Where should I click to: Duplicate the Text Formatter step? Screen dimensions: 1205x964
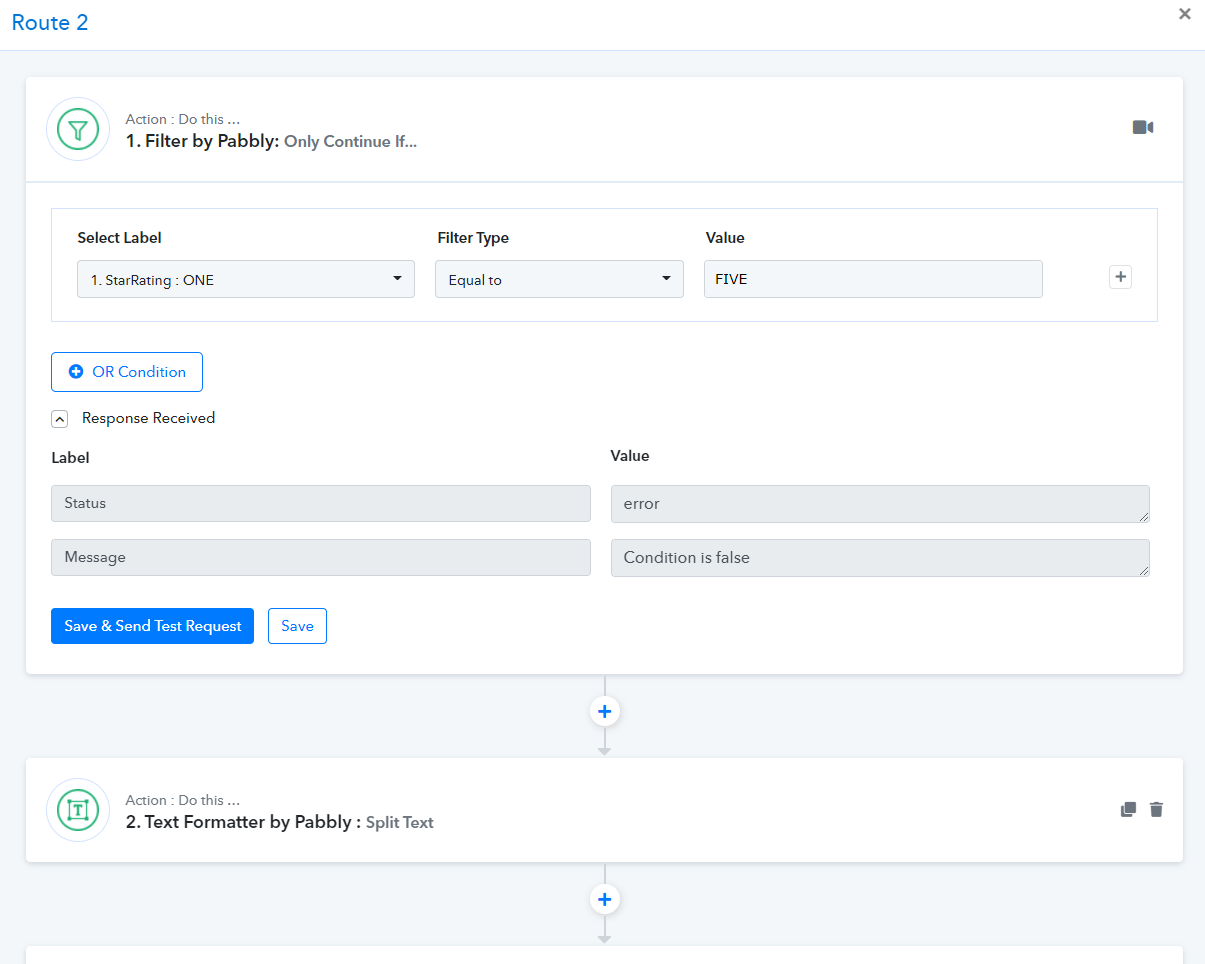click(1128, 810)
